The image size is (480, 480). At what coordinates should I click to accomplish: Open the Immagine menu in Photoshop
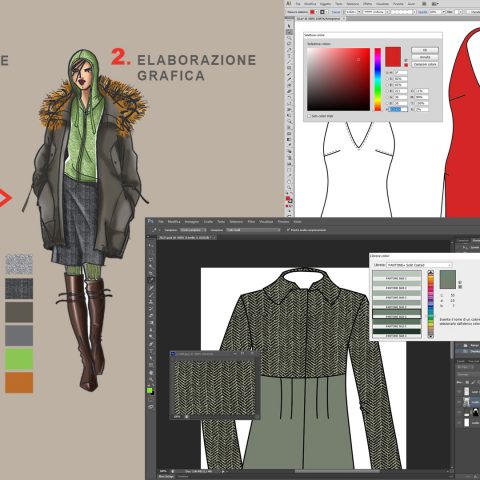pyautogui.click(x=192, y=222)
